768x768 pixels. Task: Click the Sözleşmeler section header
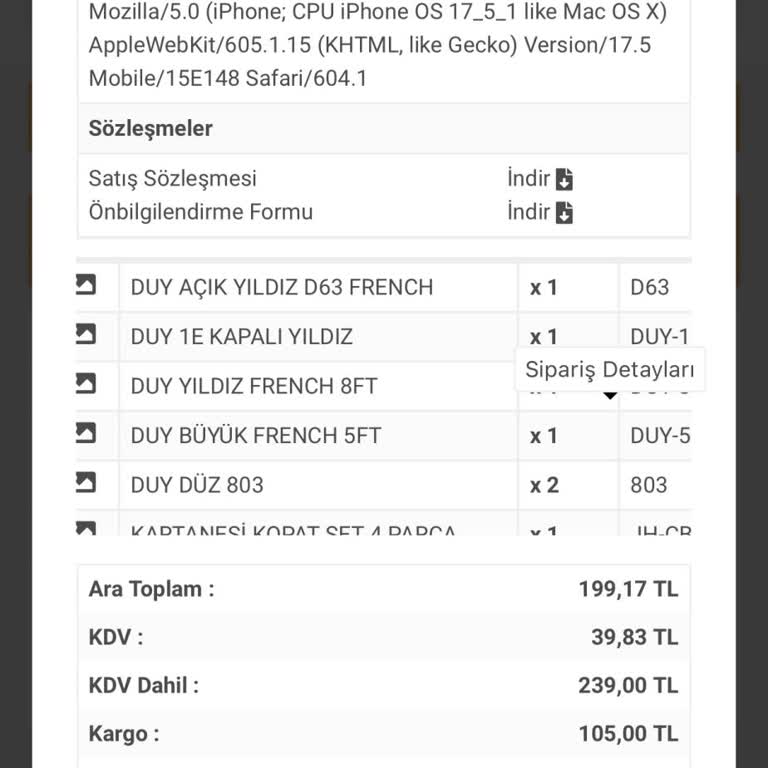[151, 129]
